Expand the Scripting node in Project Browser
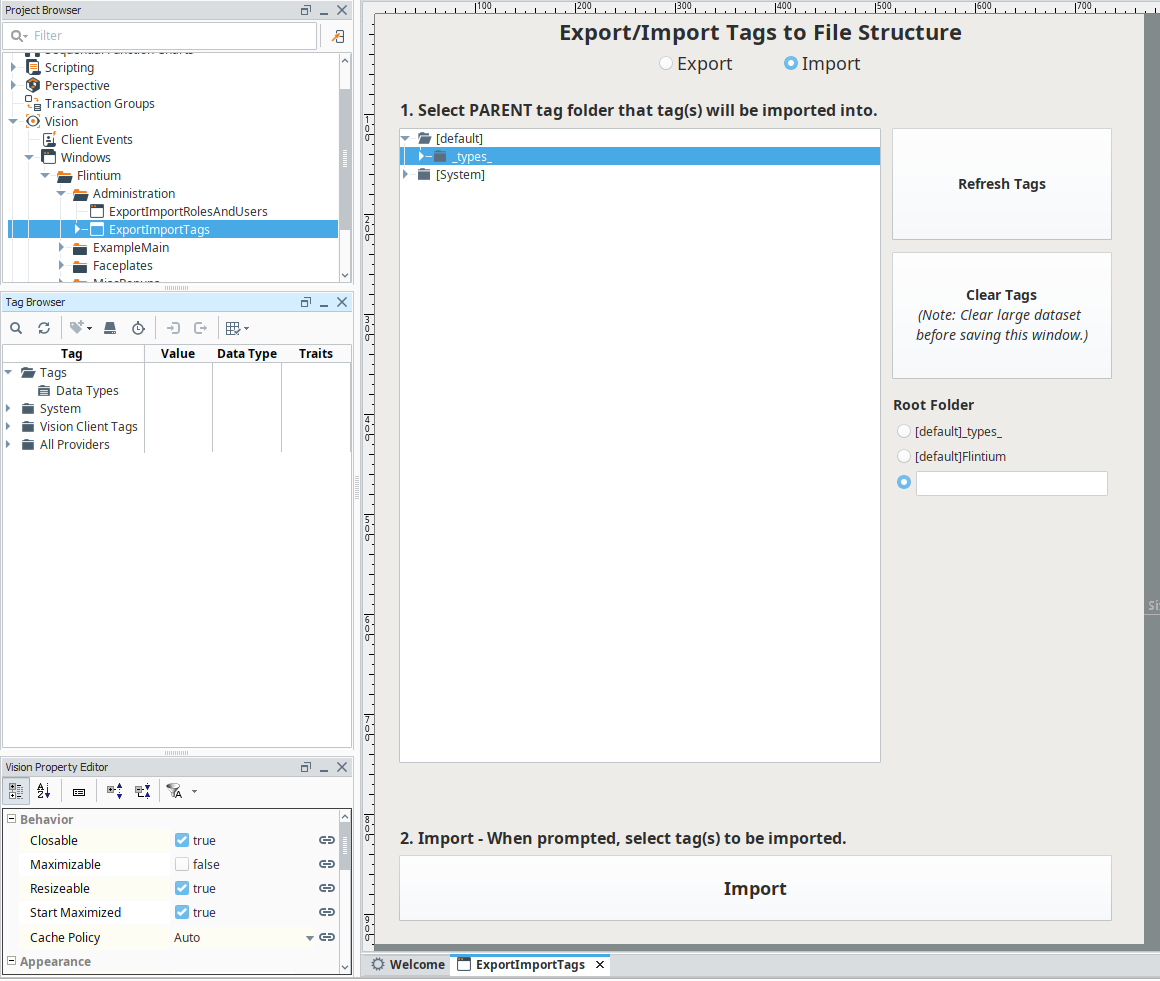1160x981 pixels. tap(13, 67)
